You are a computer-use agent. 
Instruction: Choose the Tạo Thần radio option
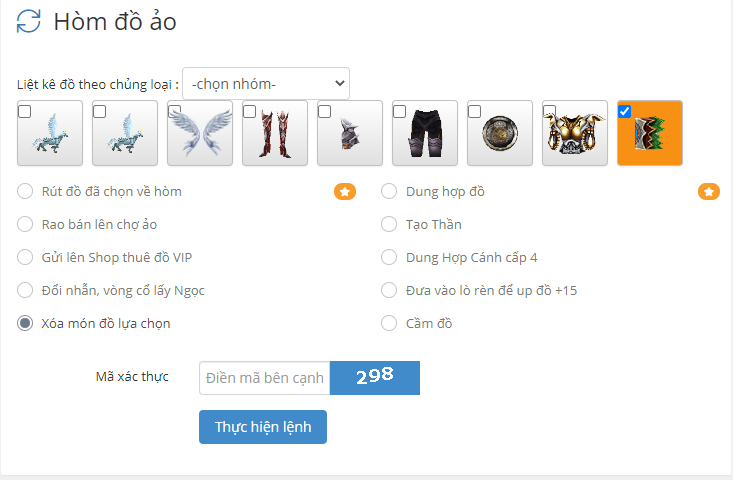[x=390, y=224]
